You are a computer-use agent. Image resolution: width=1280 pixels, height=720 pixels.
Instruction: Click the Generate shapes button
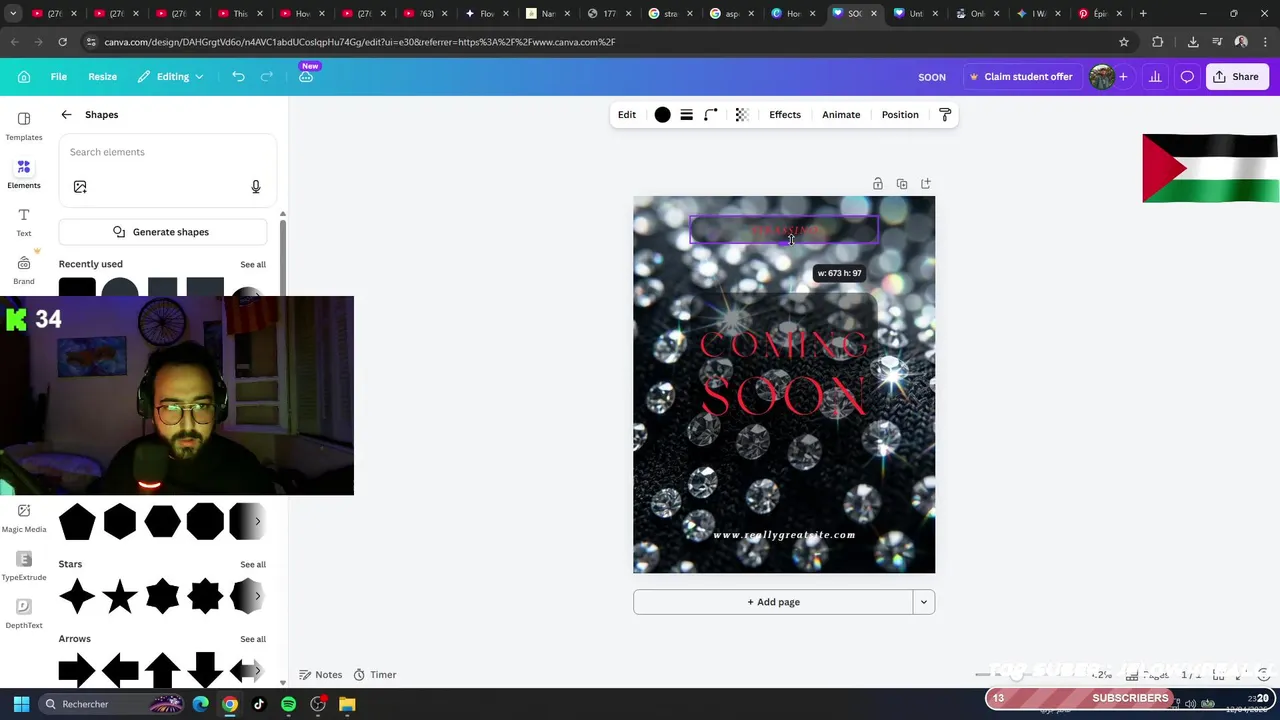[x=162, y=232]
